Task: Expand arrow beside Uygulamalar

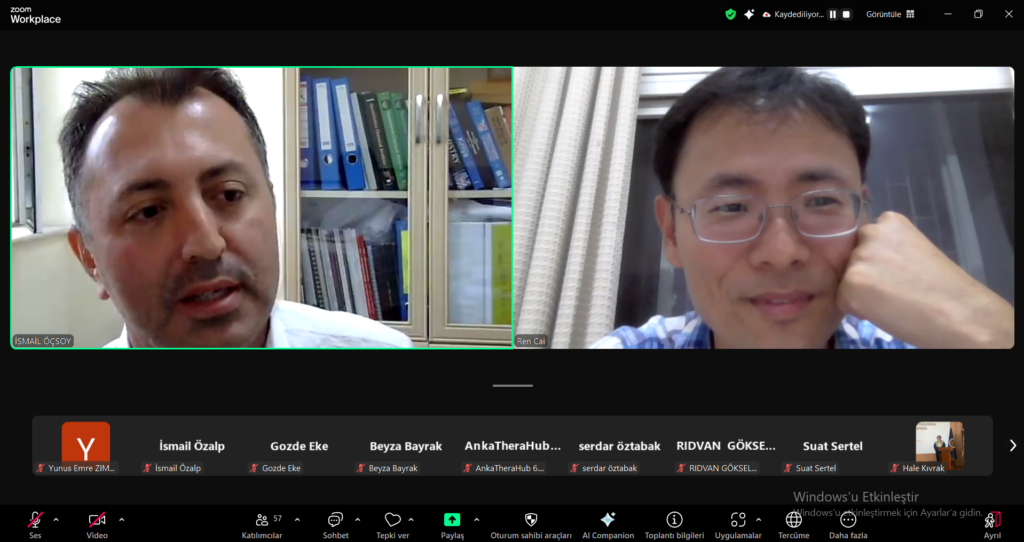Action: pyautogui.click(x=758, y=520)
